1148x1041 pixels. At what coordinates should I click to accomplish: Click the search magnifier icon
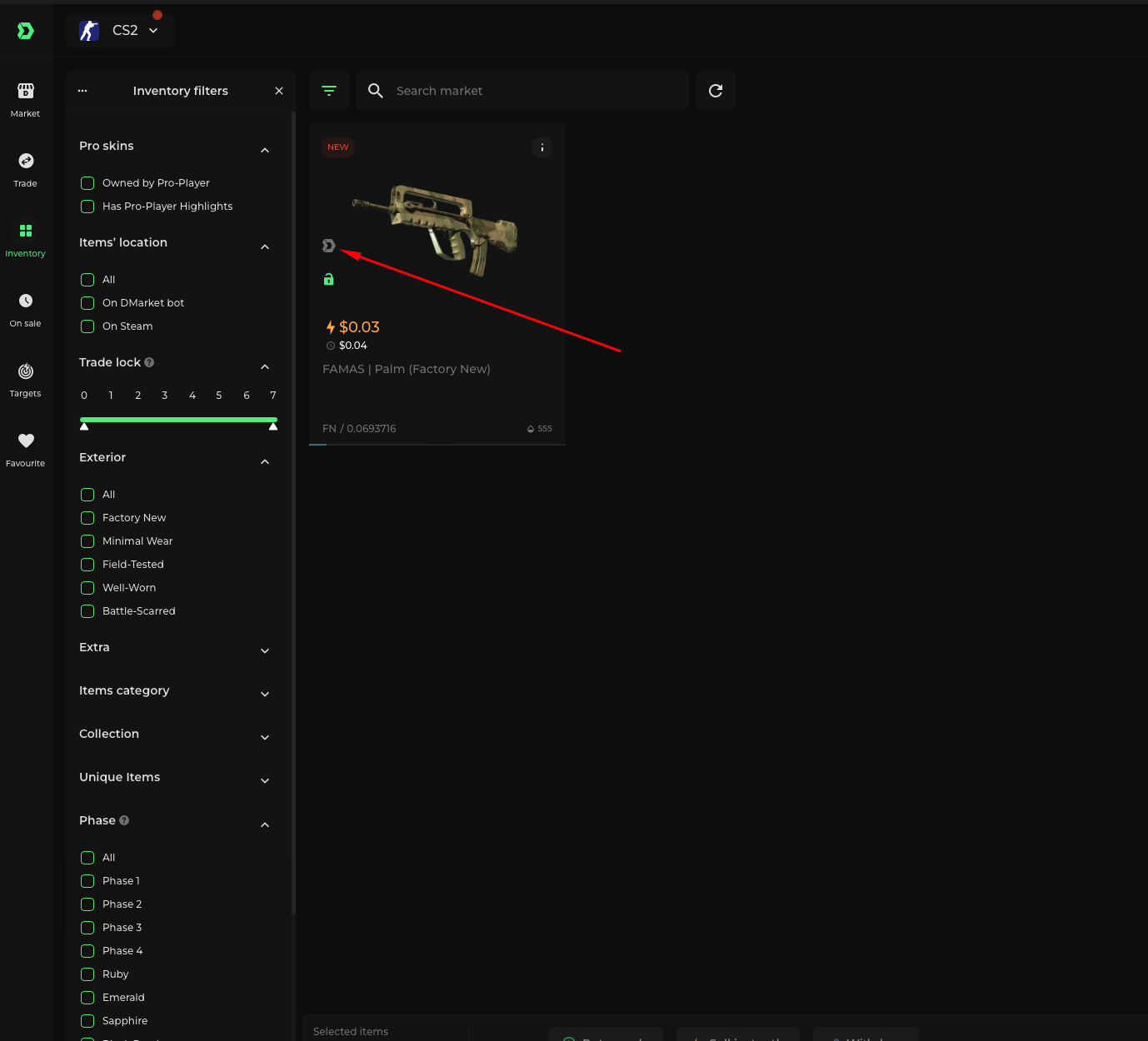click(x=376, y=91)
